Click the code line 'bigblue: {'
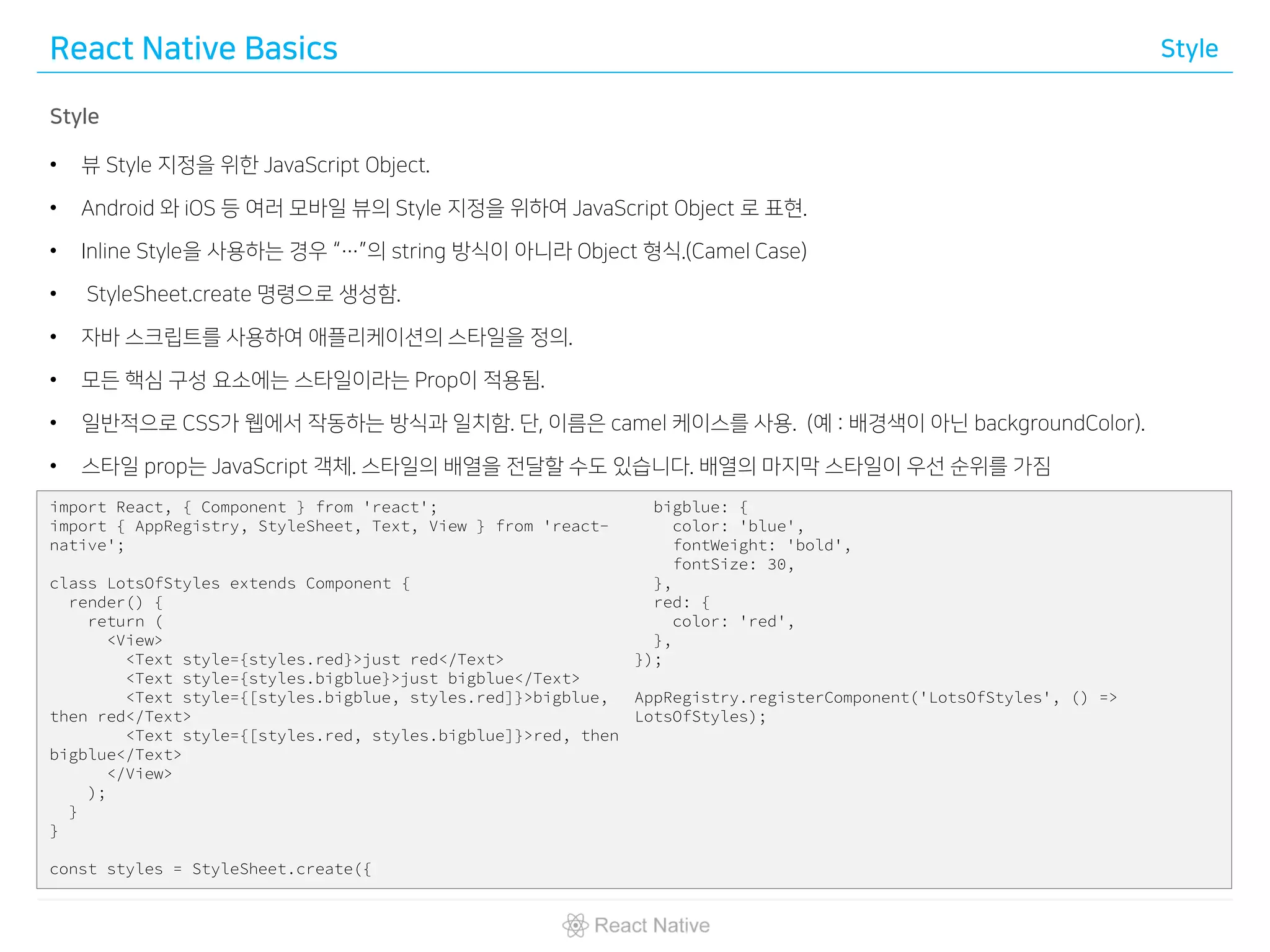 click(x=701, y=508)
